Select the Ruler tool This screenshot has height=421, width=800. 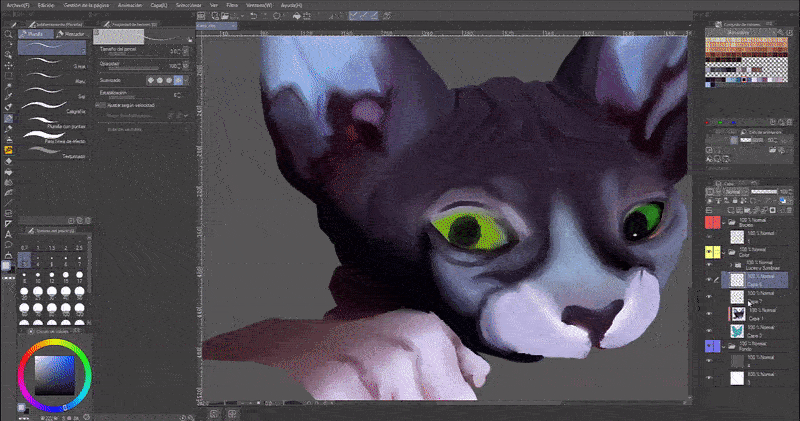tap(9, 224)
